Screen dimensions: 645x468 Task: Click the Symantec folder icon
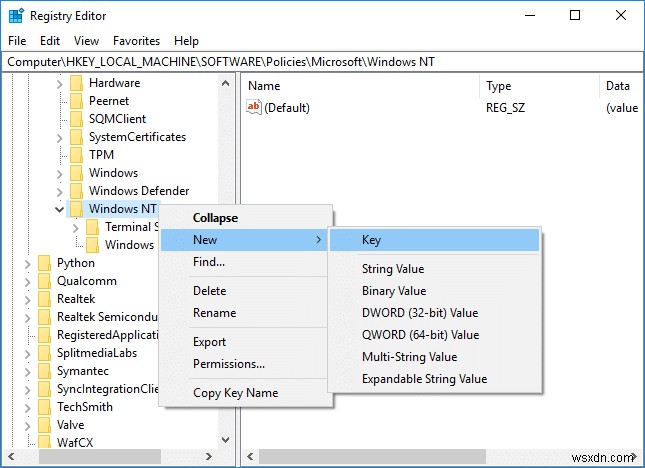(x=44, y=371)
